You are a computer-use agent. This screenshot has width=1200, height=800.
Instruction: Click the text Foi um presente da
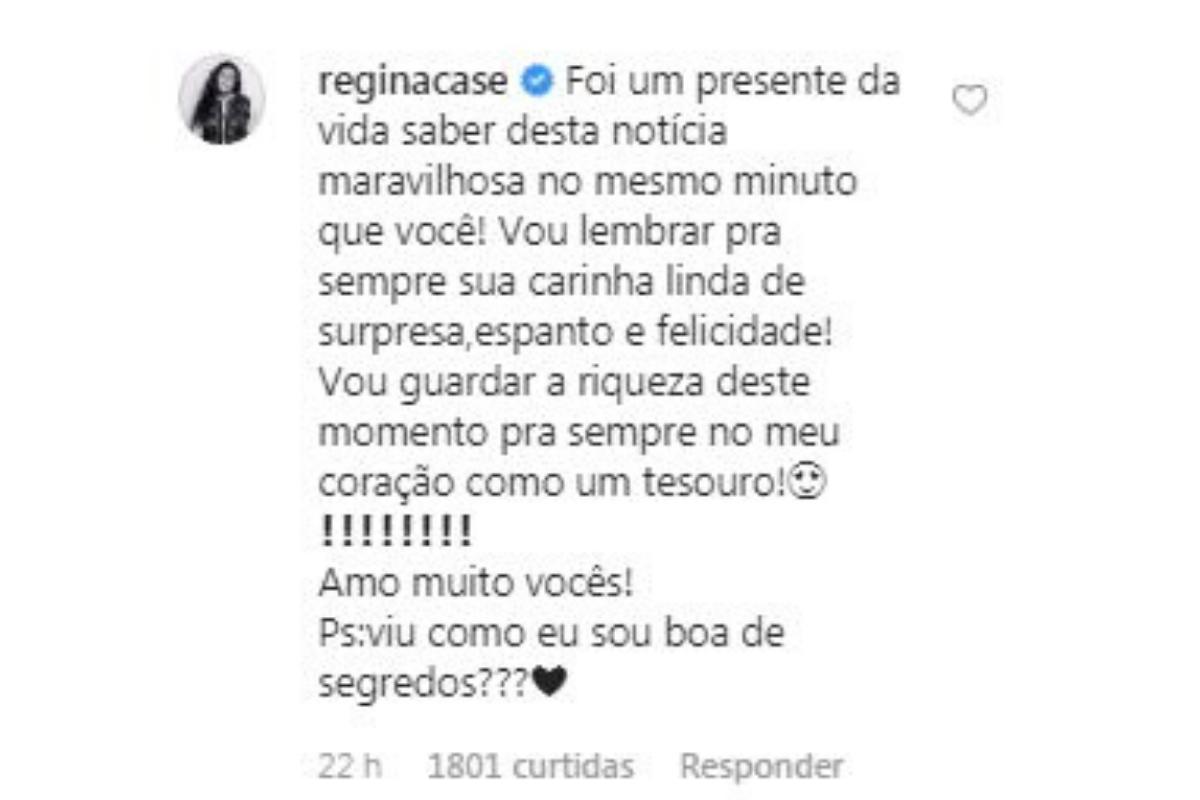pos(732,83)
